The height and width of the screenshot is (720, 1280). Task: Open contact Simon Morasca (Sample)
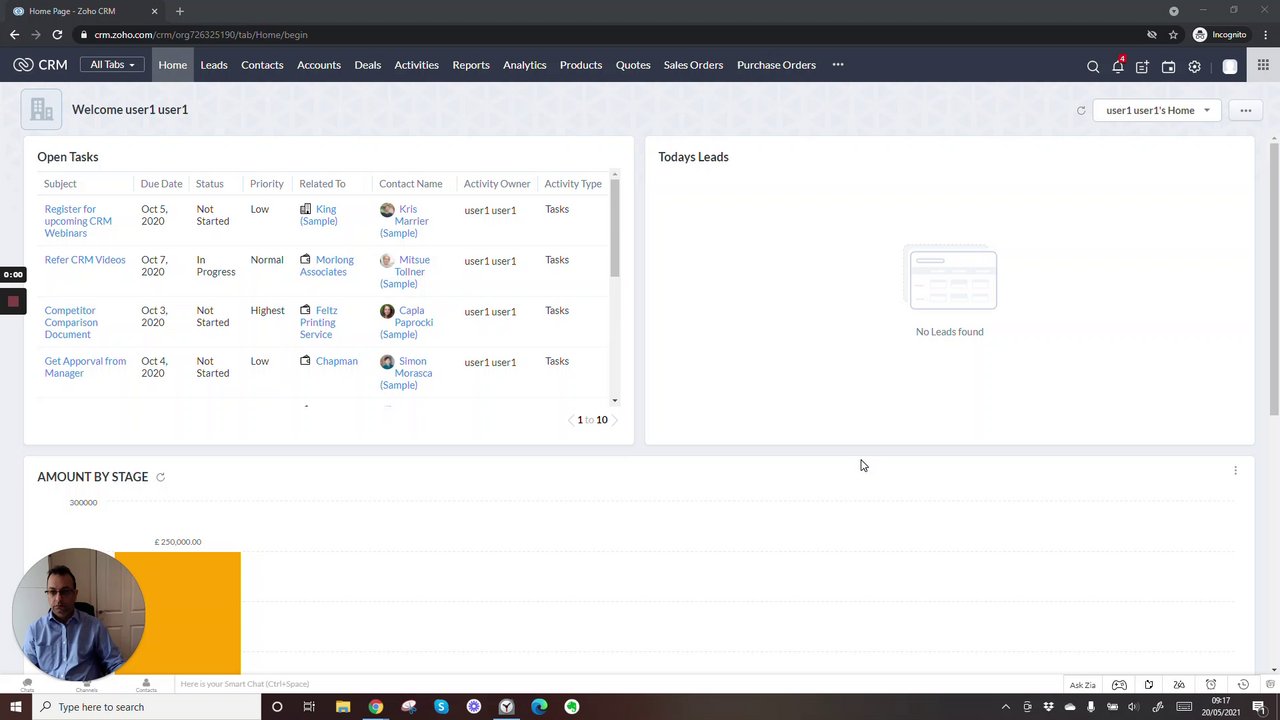point(406,373)
